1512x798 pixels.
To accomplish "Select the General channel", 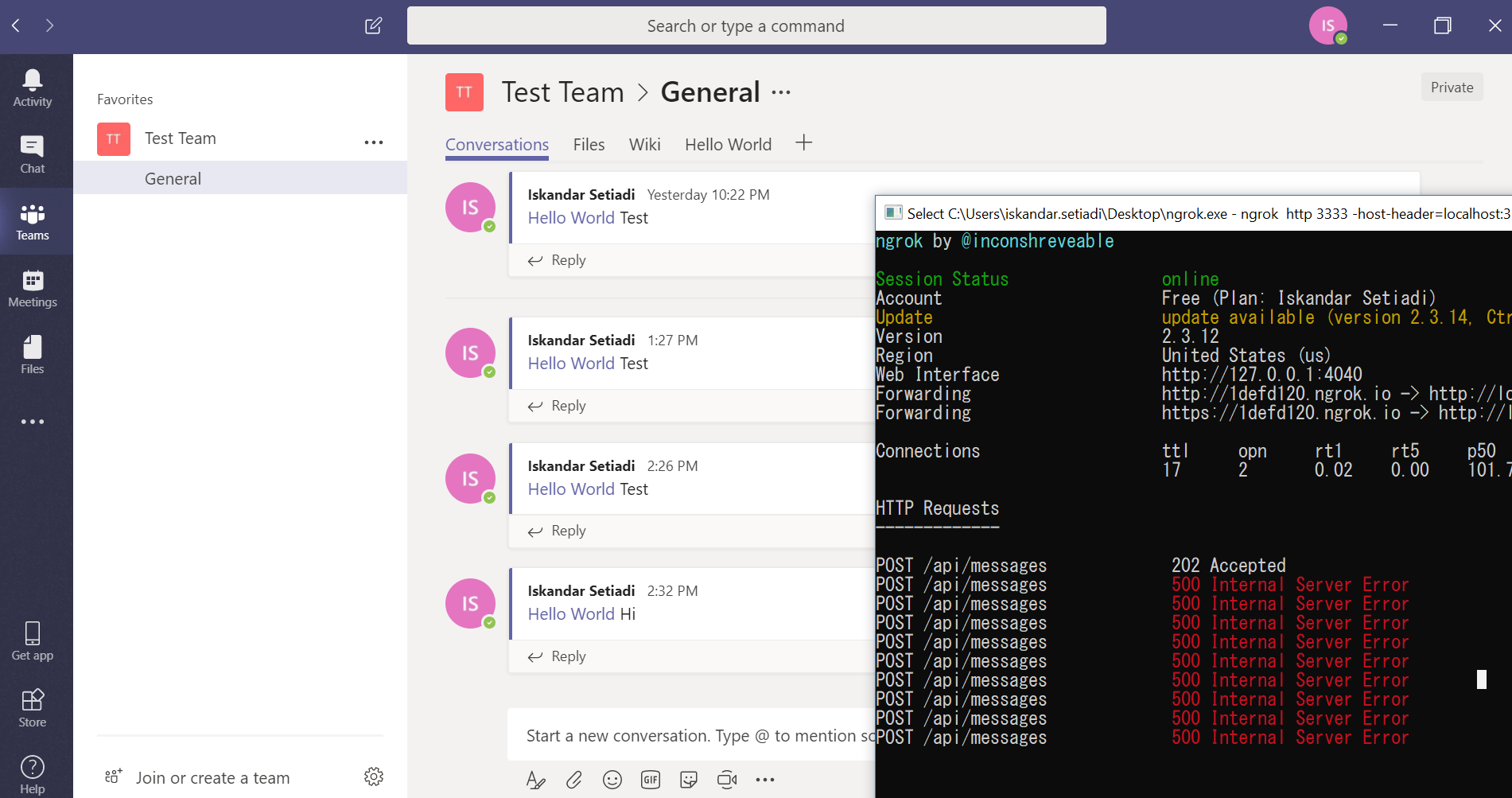I will (240, 178).
